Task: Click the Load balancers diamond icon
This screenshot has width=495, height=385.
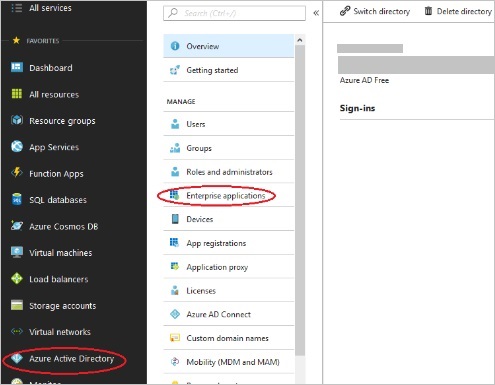Action: pos(17,278)
